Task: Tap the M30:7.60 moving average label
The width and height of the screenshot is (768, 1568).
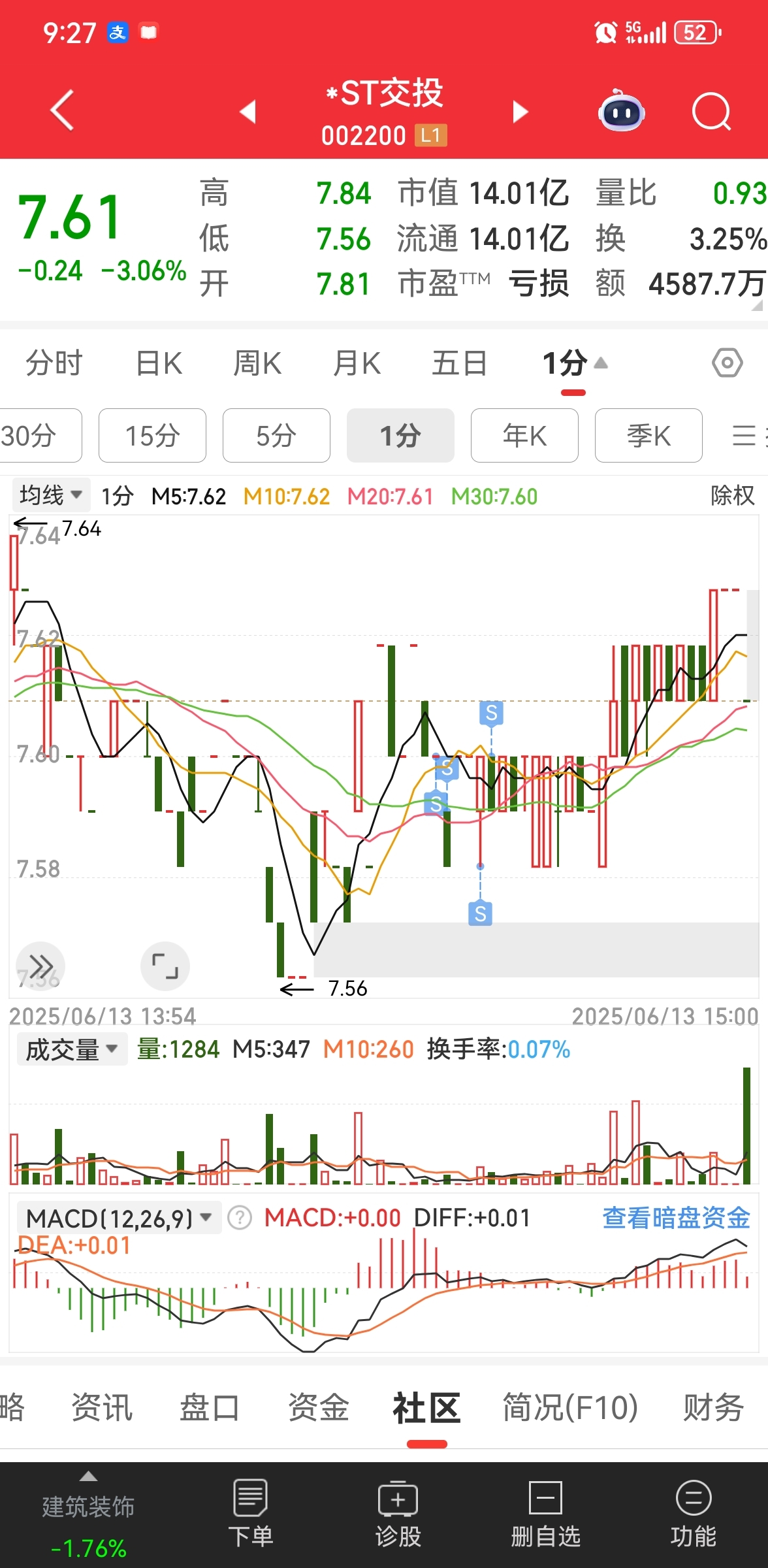Action: [494, 497]
